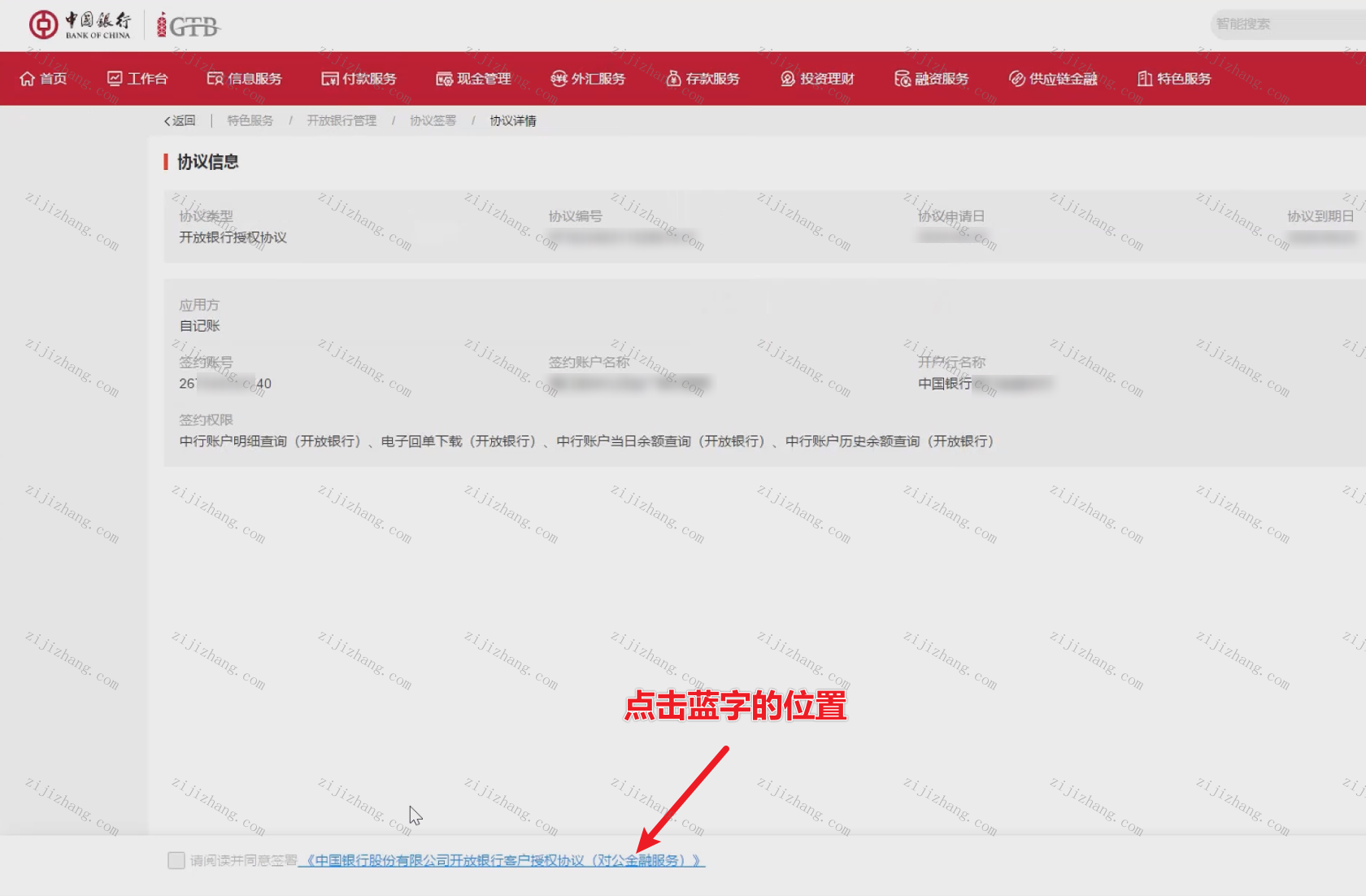Click the home icon in navigation bar
Image resolution: width=1366 pixels, height=896 pixels.
(x=28, y=79)
